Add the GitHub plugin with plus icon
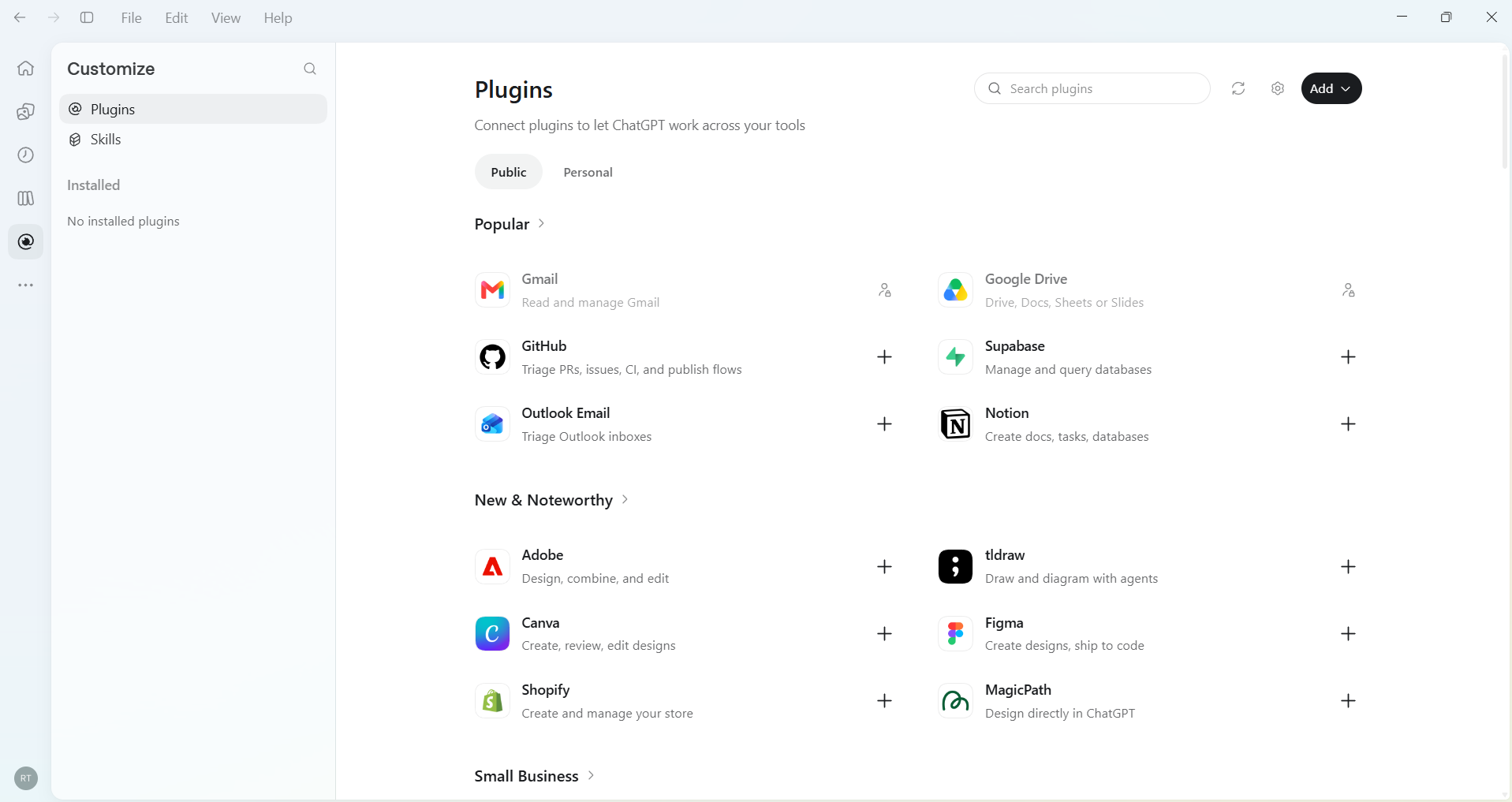 click(x=885, y=357)
